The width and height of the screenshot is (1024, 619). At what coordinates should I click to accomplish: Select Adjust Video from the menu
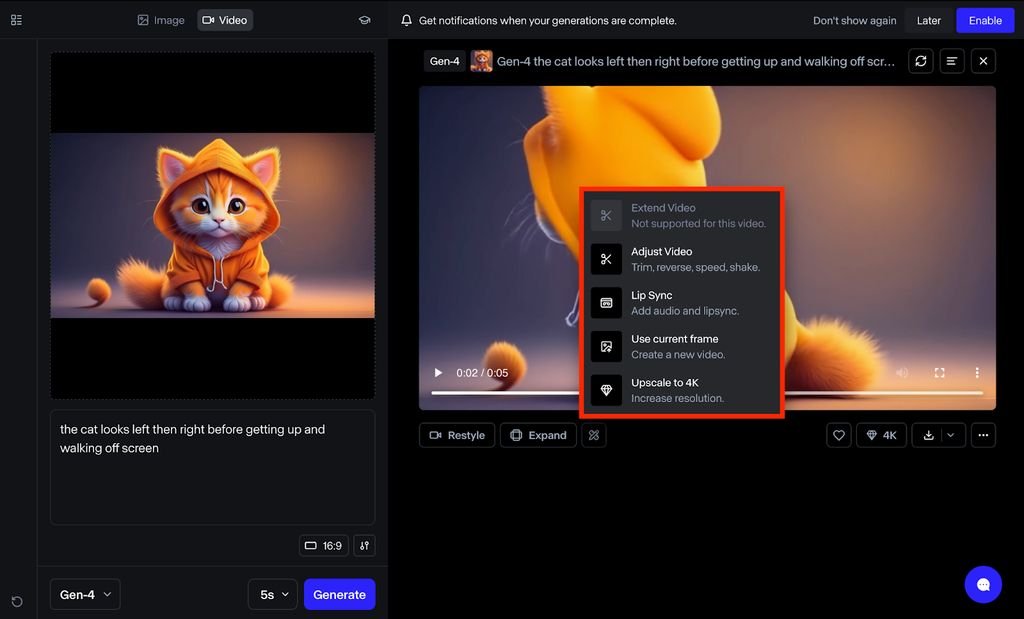click(680, 259)
